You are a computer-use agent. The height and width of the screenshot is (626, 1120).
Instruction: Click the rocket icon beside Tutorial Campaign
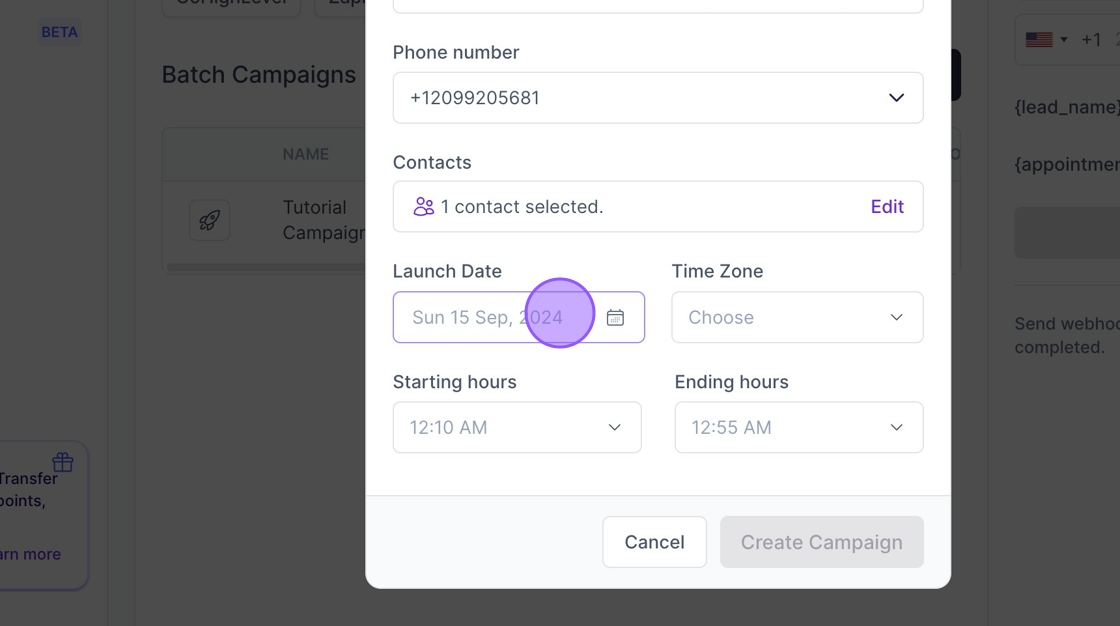209,220
